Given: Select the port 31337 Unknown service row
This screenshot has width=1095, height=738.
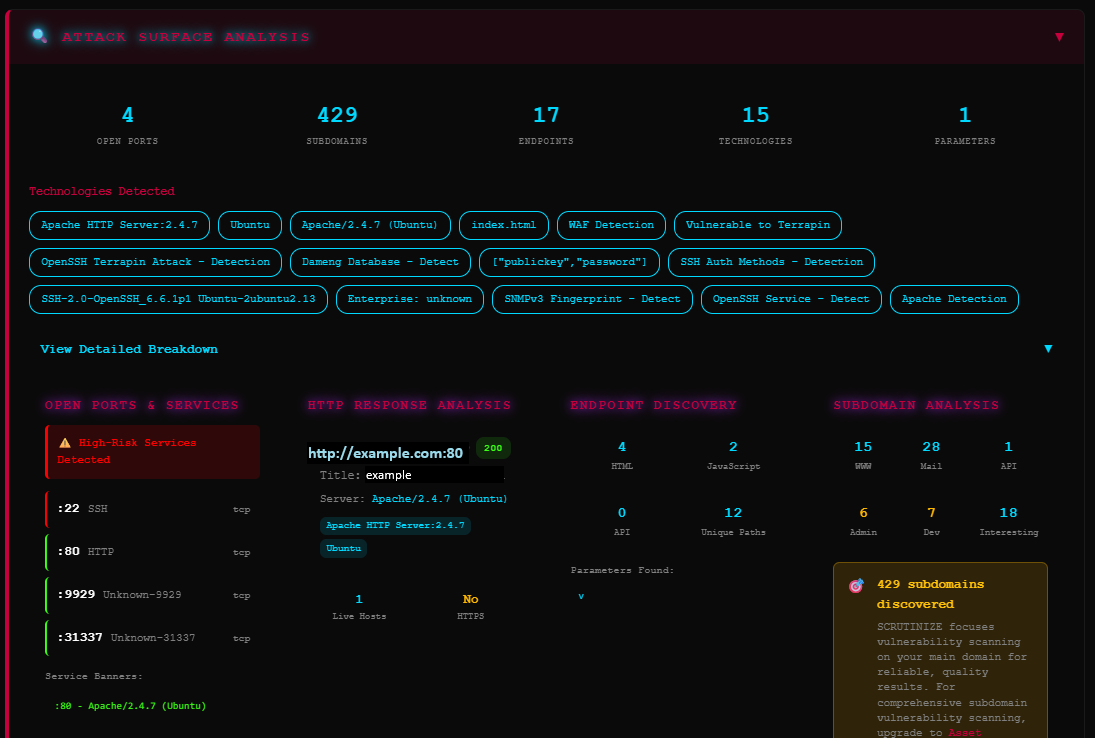Looking at the screenshot, I should [152, 638].
